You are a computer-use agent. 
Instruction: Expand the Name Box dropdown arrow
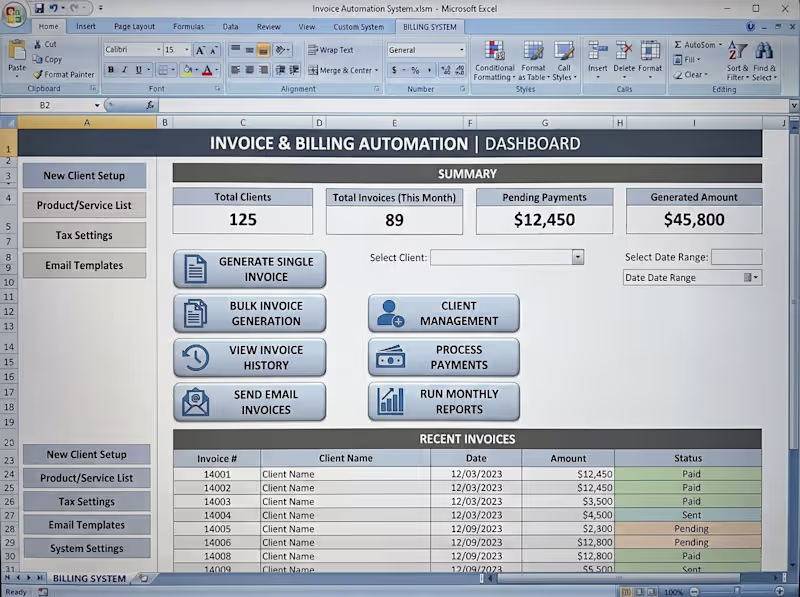[96, 105]
